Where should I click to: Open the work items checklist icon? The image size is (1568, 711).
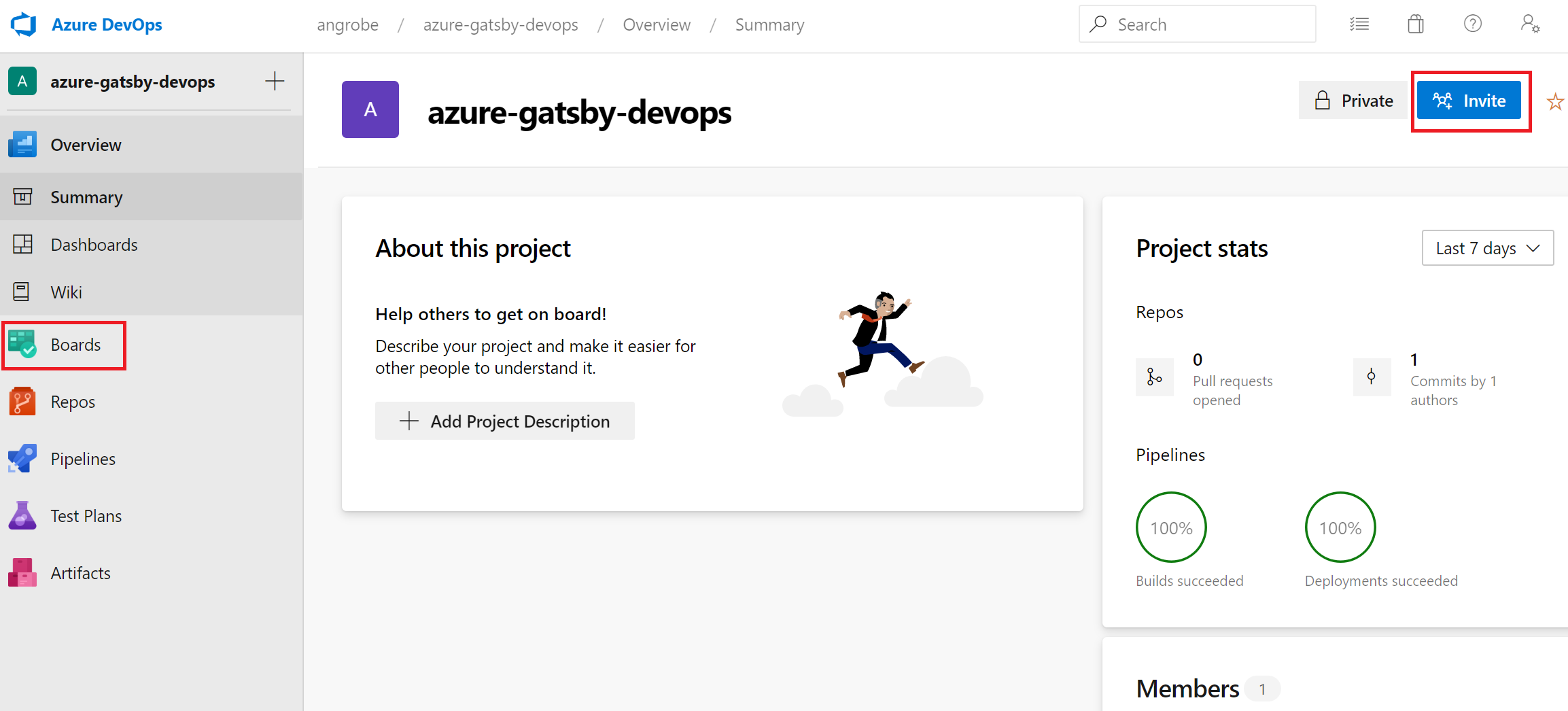tap(1359, 24)
